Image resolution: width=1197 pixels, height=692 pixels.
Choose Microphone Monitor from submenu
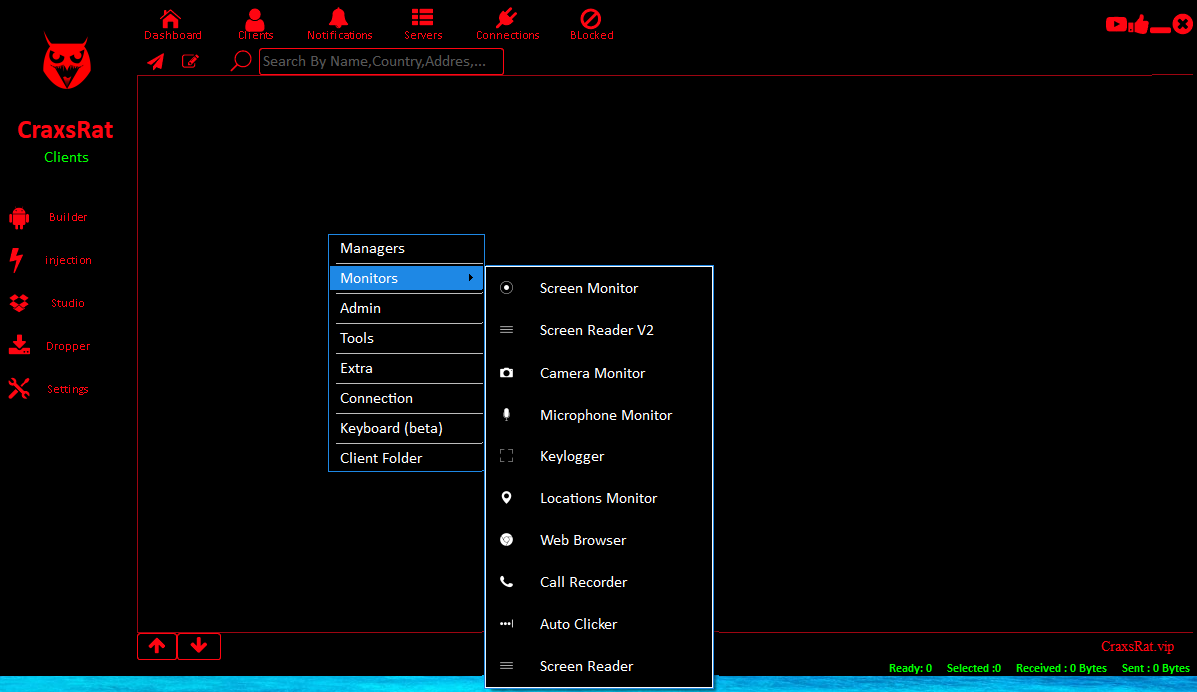(x=599, y=415)
